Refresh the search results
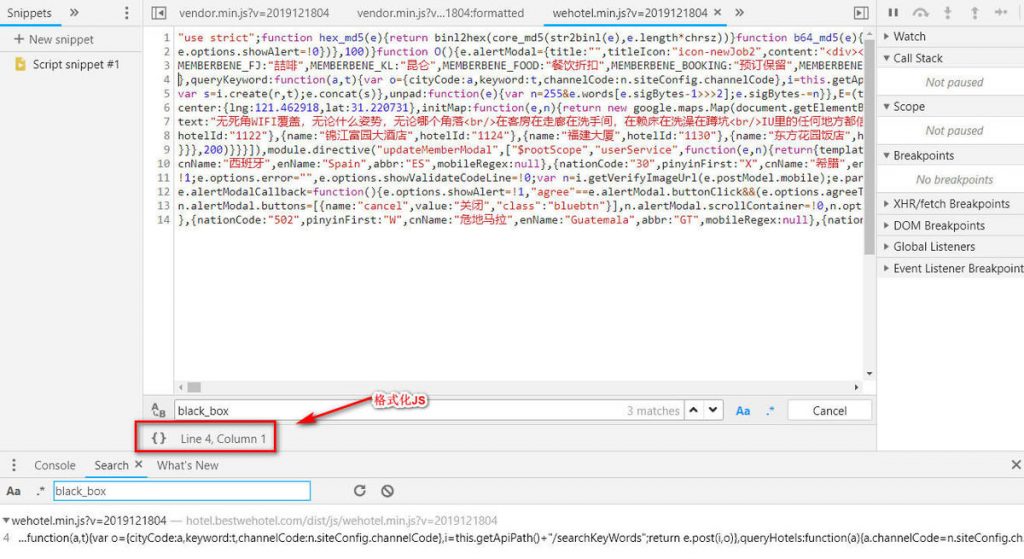Image resolution: width=1024 pixels, height=559 pixels. point(360,490)
